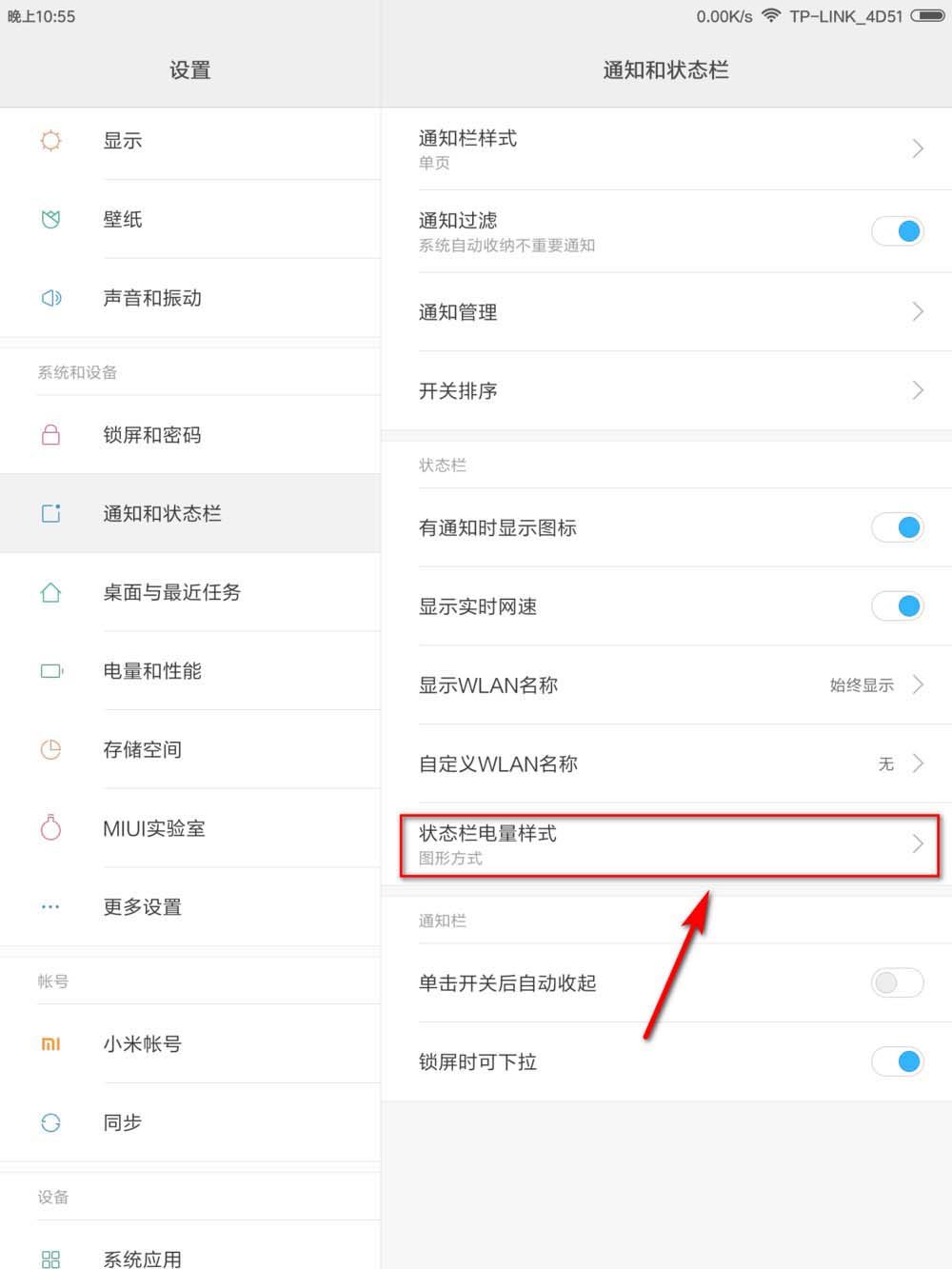
Task: Toggle the 锁屏时可下拉 switch off
Action: pyautogui.click(x=898, y=1061)
